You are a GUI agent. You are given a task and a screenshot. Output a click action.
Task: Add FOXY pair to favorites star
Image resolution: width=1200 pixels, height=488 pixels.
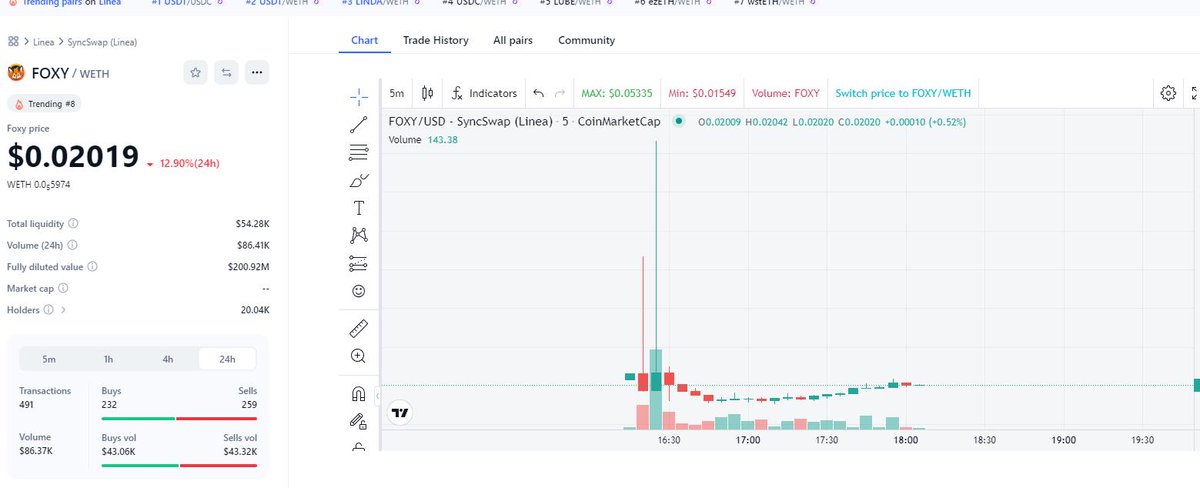coord(196,72)
